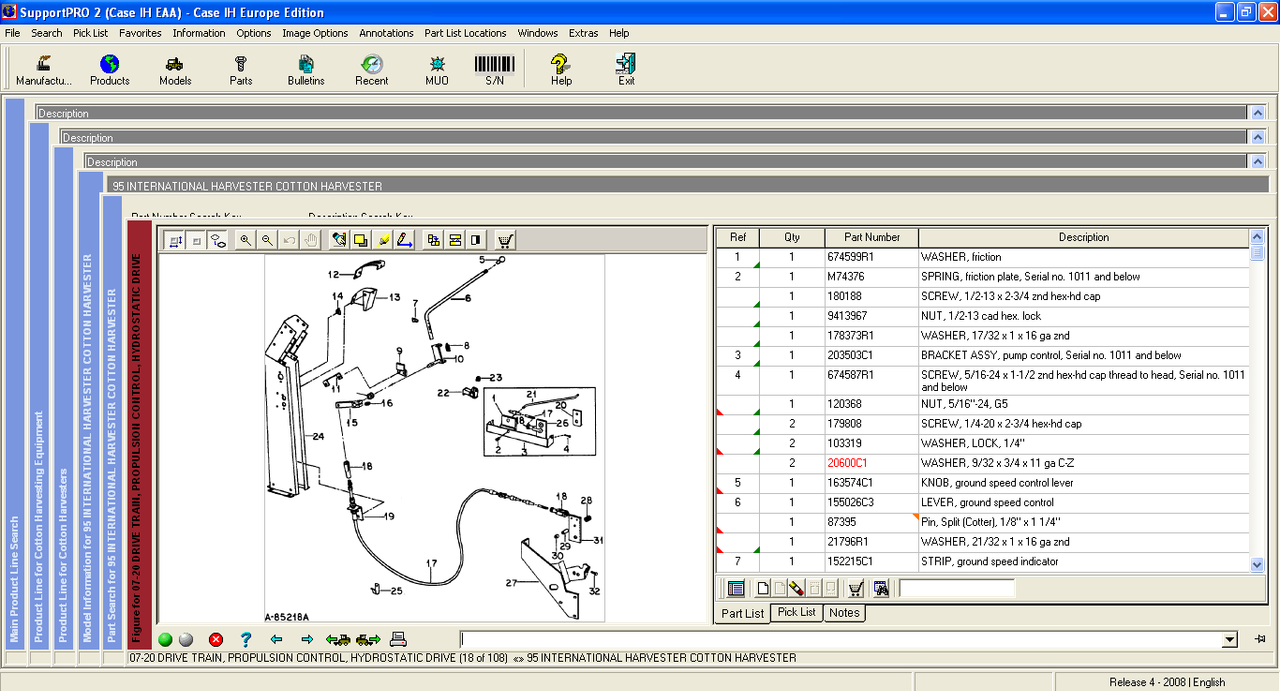
Task: Click the red cancel X icon
Action: pos(216,639)
